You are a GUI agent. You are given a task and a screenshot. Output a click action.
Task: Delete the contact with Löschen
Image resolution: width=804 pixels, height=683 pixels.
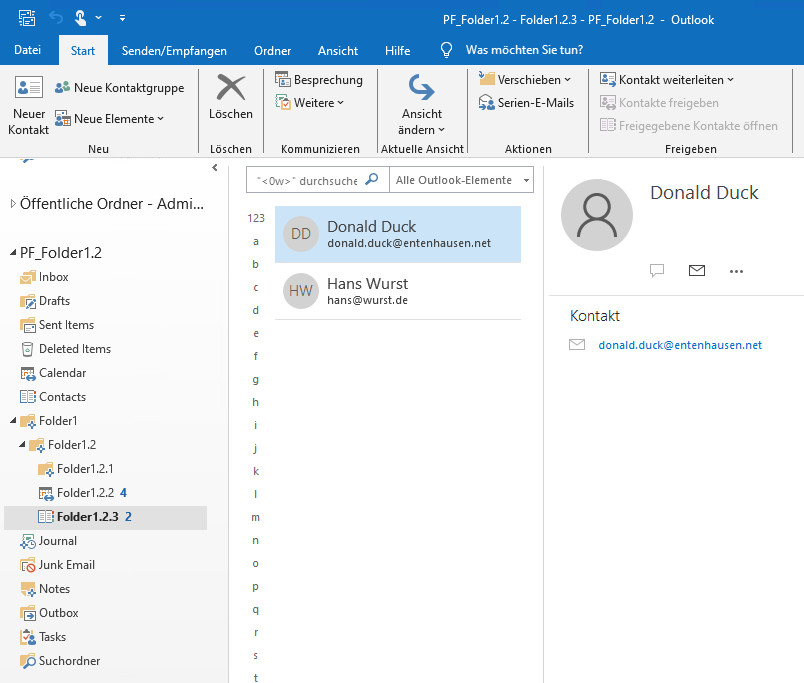pos(231,97)
